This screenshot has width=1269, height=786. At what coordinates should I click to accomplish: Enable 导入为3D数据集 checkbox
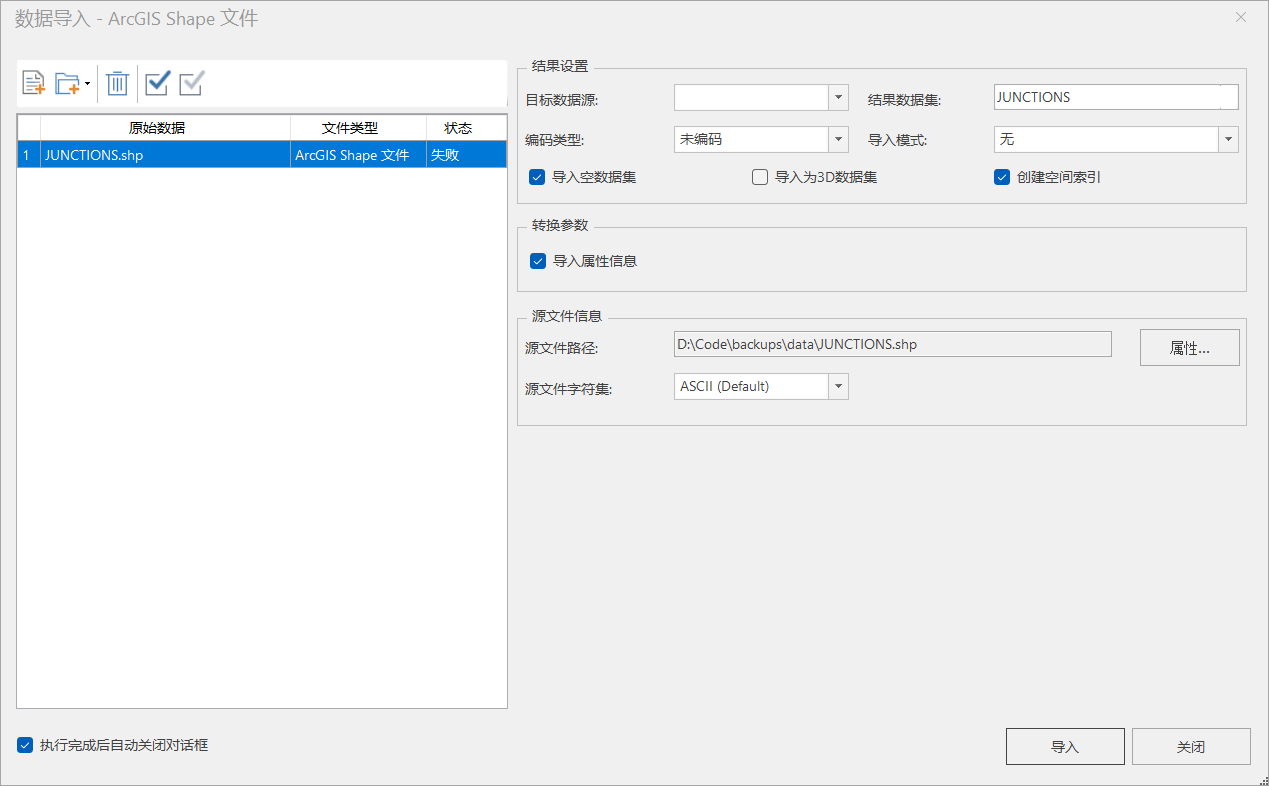(760, 177)
